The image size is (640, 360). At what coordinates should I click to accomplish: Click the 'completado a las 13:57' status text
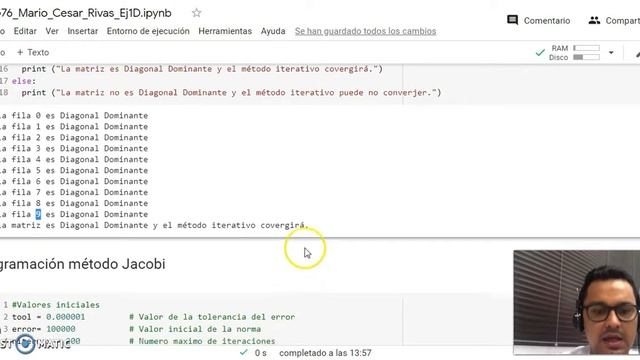[x=325, y=353]
